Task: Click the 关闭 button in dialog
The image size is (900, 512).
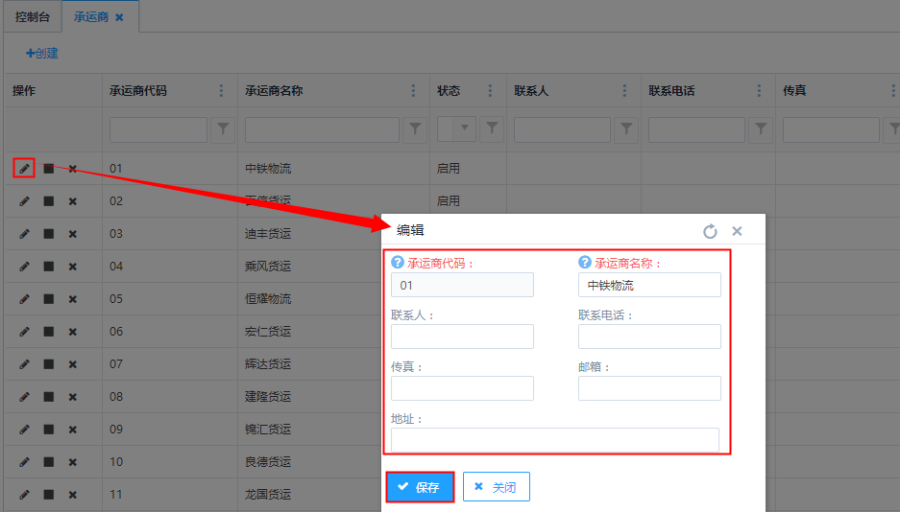Action: (x=496, y=487)
